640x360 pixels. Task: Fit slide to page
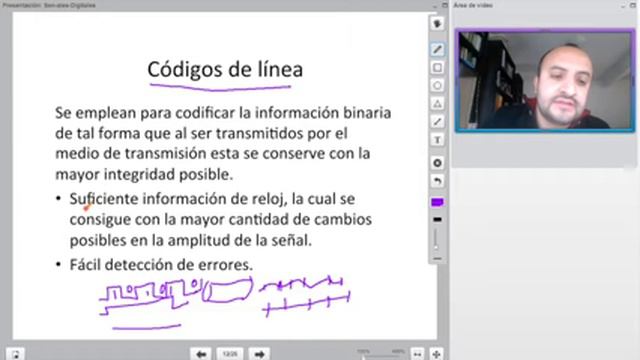pos(436,354)
